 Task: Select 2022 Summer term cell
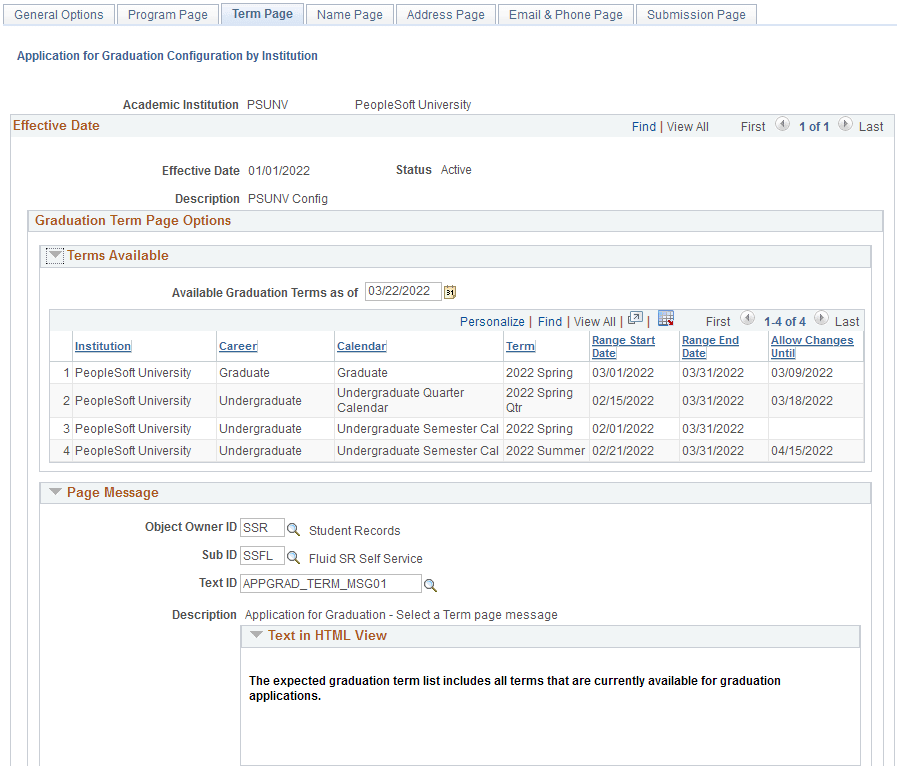545,451
